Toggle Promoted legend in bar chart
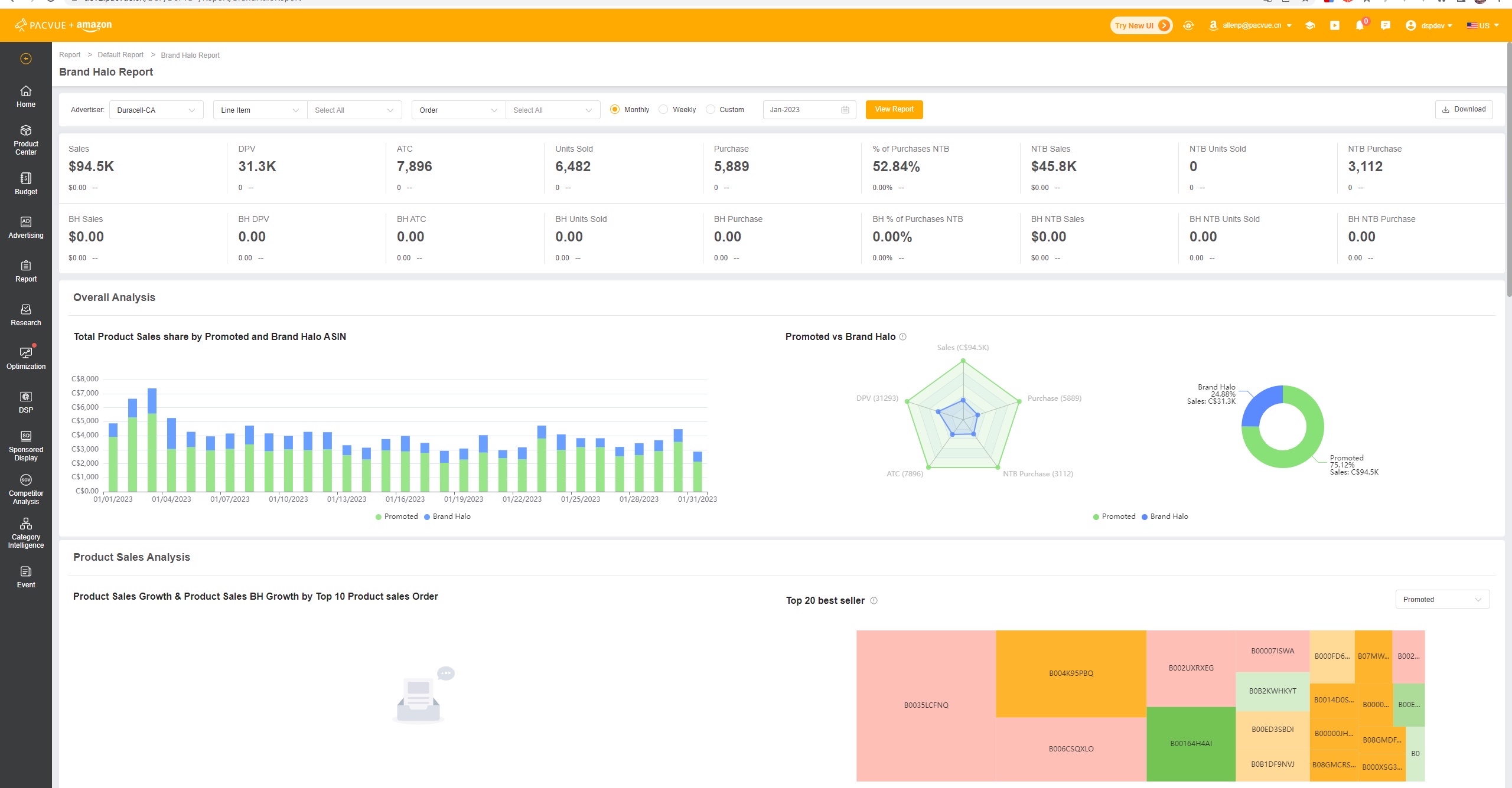The image size is (1512, 788). (x=396, y=516)
